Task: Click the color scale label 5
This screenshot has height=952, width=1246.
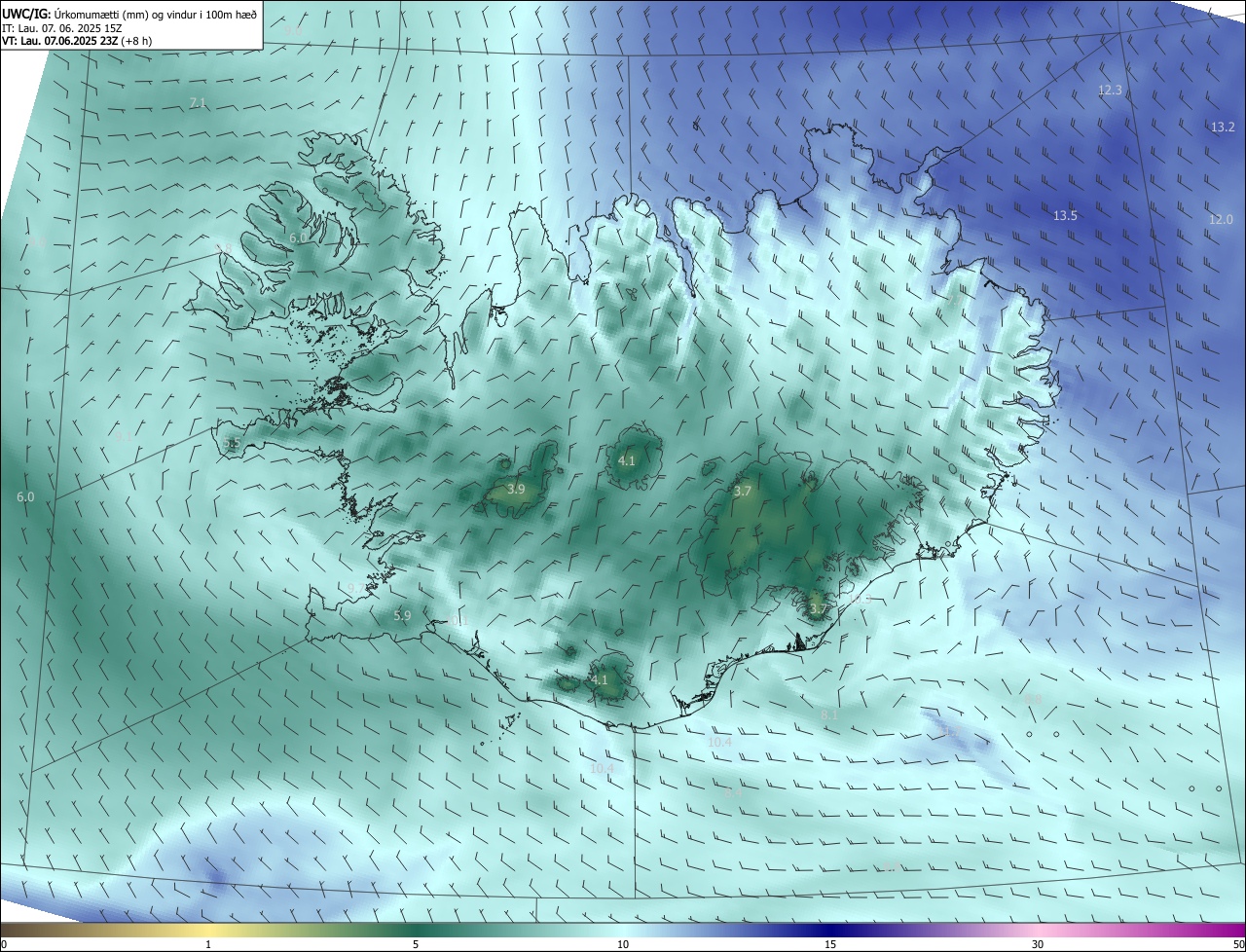Action: click(416, 944)
